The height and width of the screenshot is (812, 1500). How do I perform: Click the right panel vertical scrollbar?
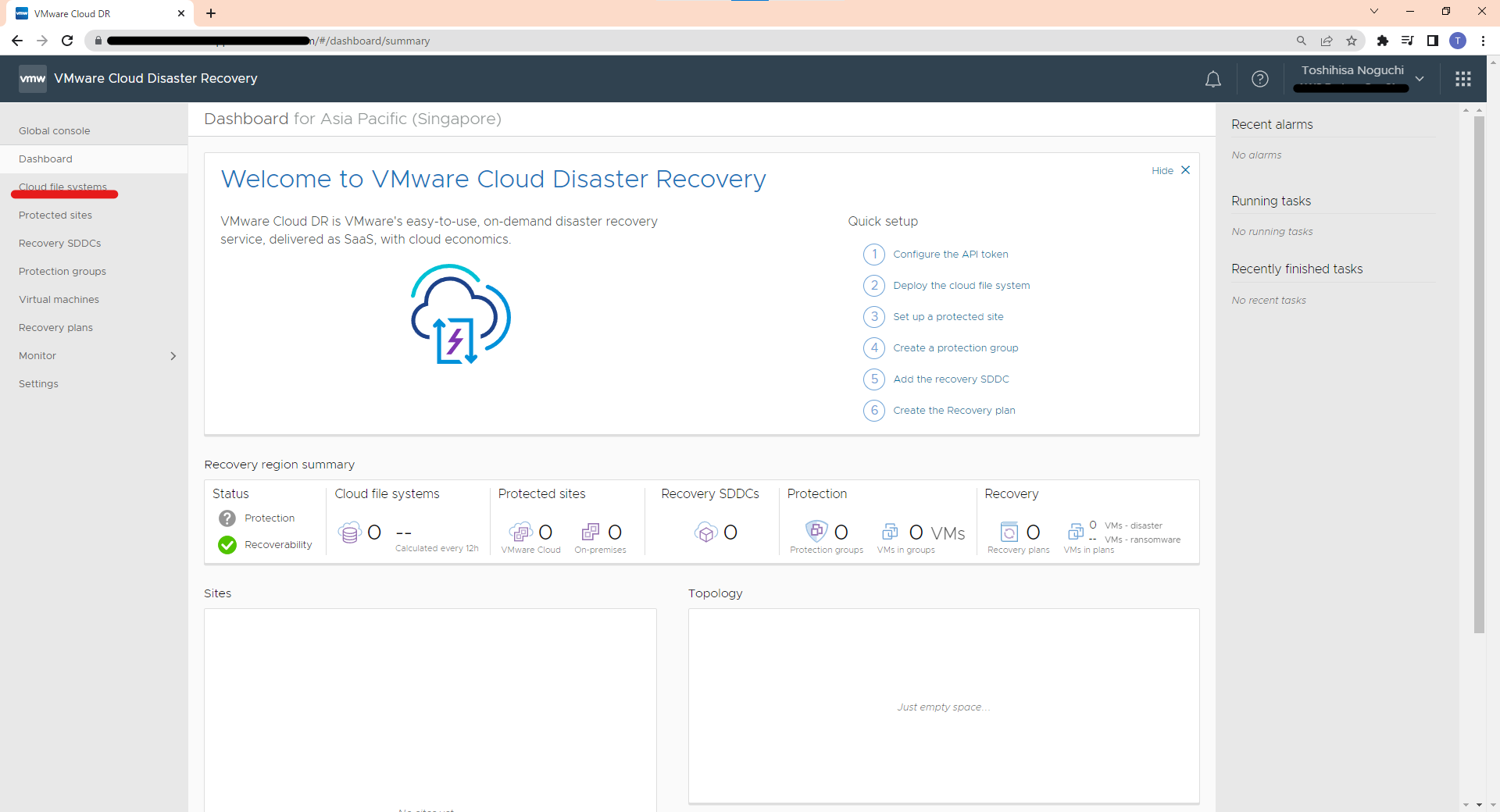pos(1479,375)
